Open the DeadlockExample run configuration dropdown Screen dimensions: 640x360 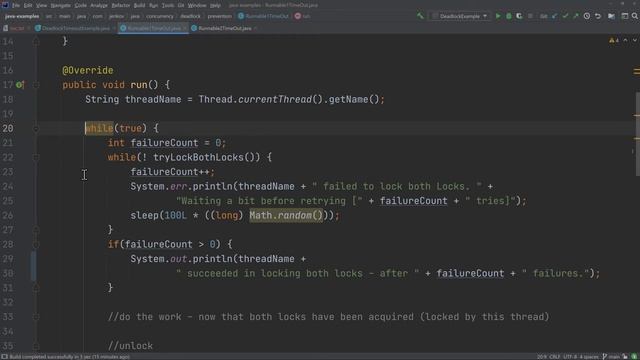point(460,16)
